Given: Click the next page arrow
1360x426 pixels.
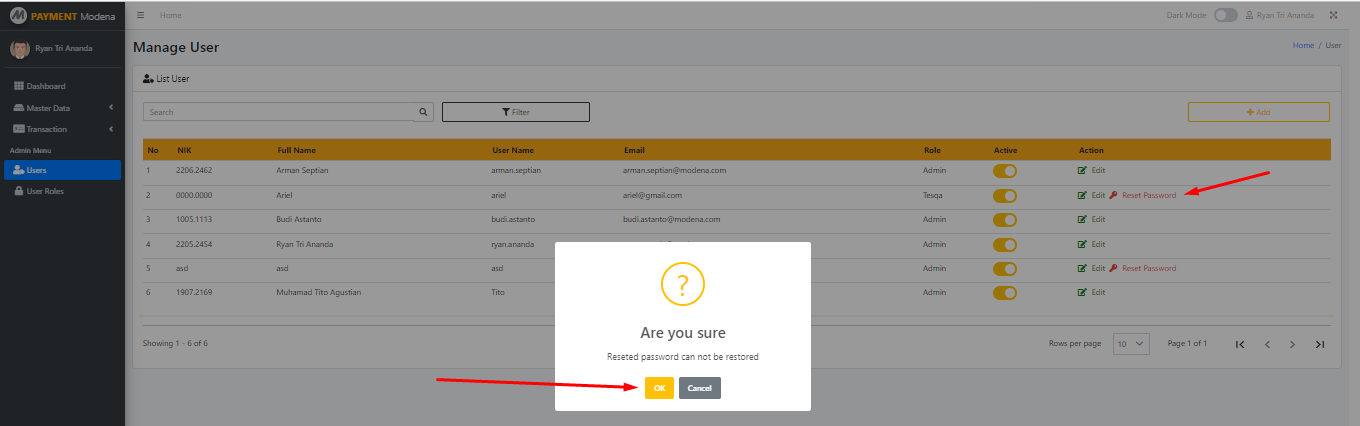Looking at the screenshot, I should pos(1292,344).
